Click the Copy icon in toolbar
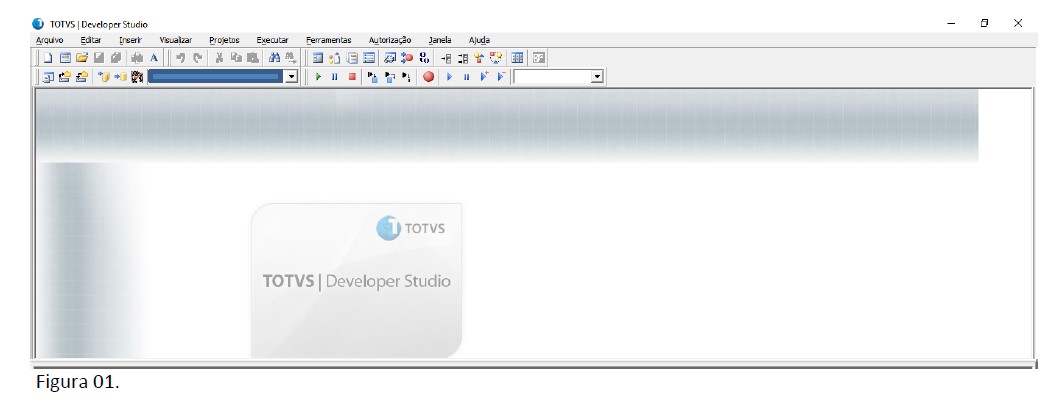Image resolution: width=1057 pixels, height=403 pixels. [x=236, y=58]
